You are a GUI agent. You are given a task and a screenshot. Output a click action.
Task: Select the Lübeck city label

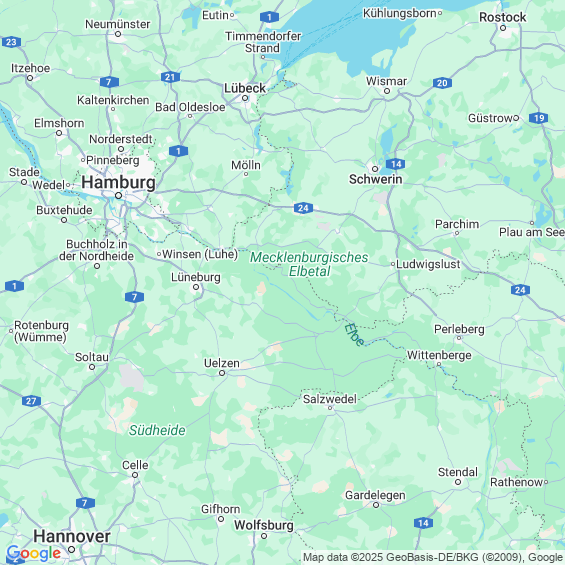click(245, 88)
